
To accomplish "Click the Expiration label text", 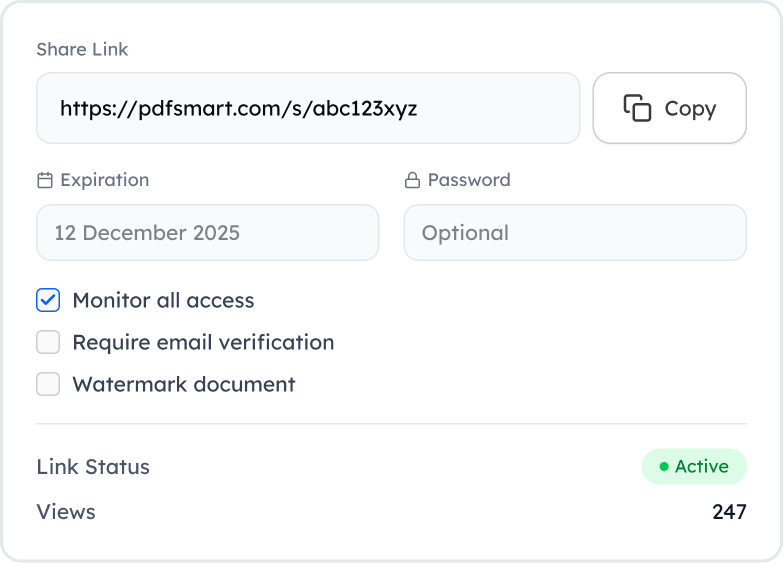I will point(104,180).
